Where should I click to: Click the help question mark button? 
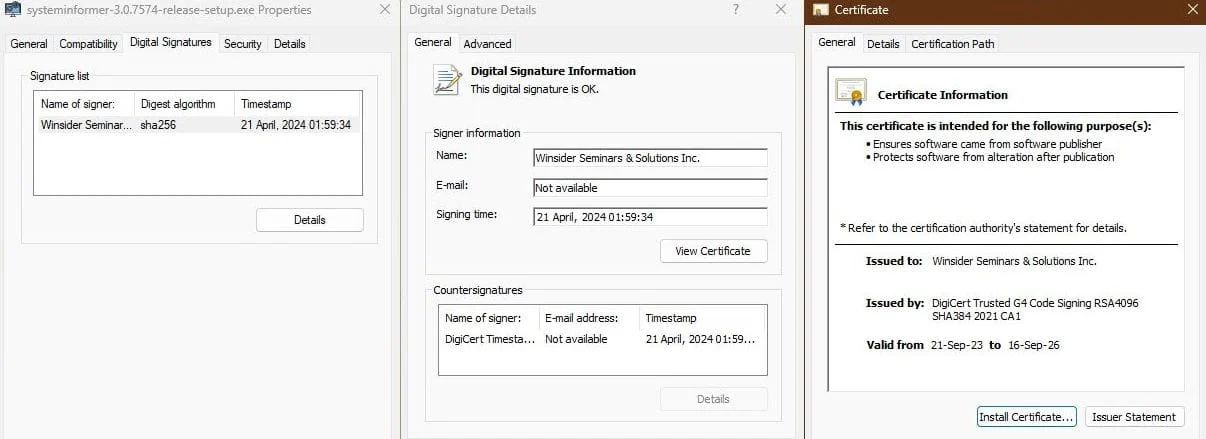[736, 10]
